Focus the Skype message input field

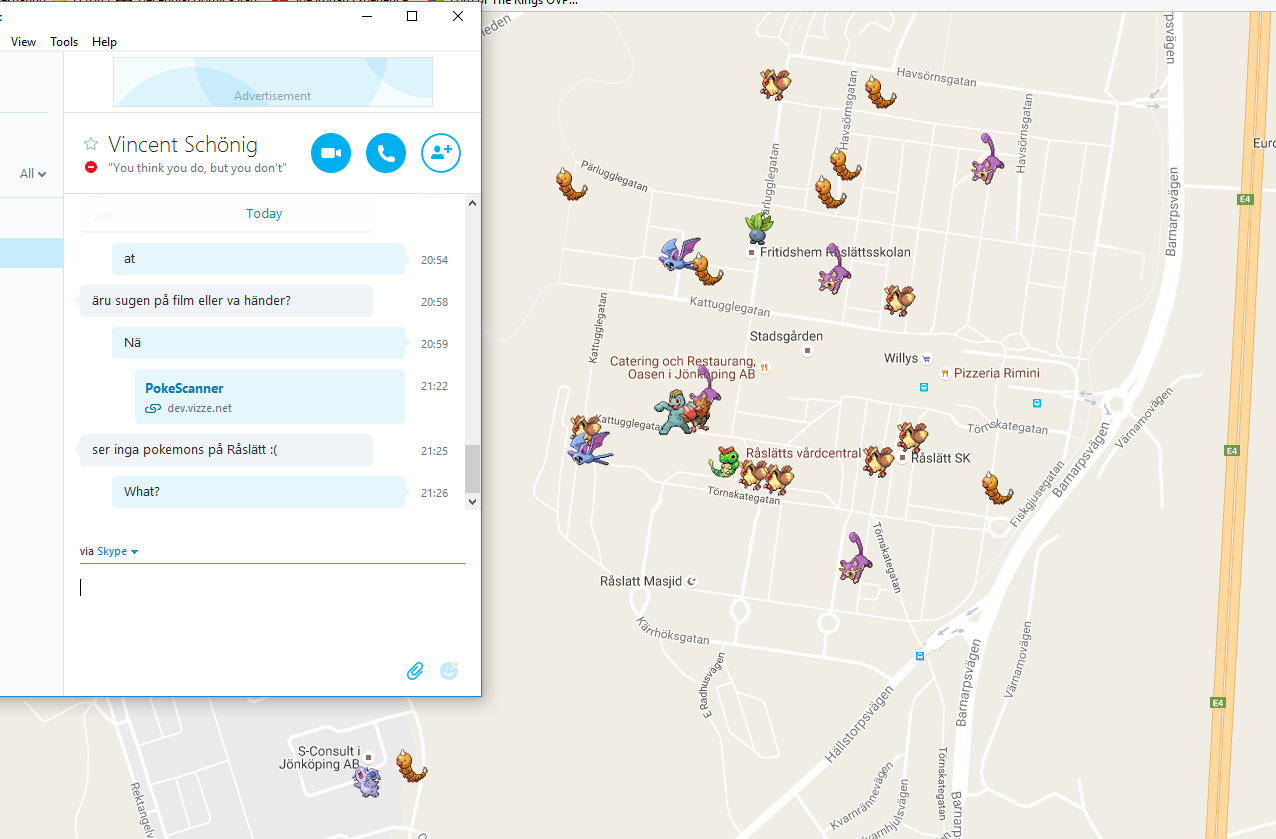coord(272,588)
